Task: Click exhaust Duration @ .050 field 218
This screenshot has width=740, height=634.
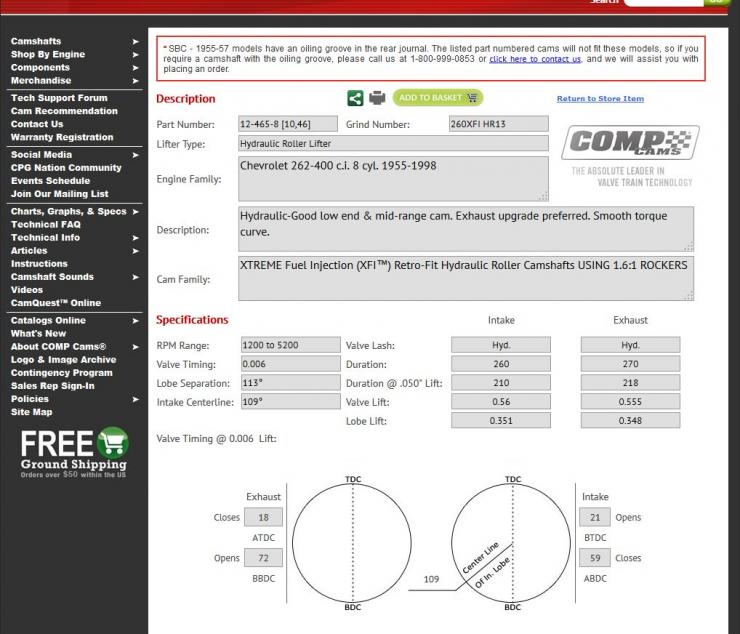Action: [x=630, y=383]
